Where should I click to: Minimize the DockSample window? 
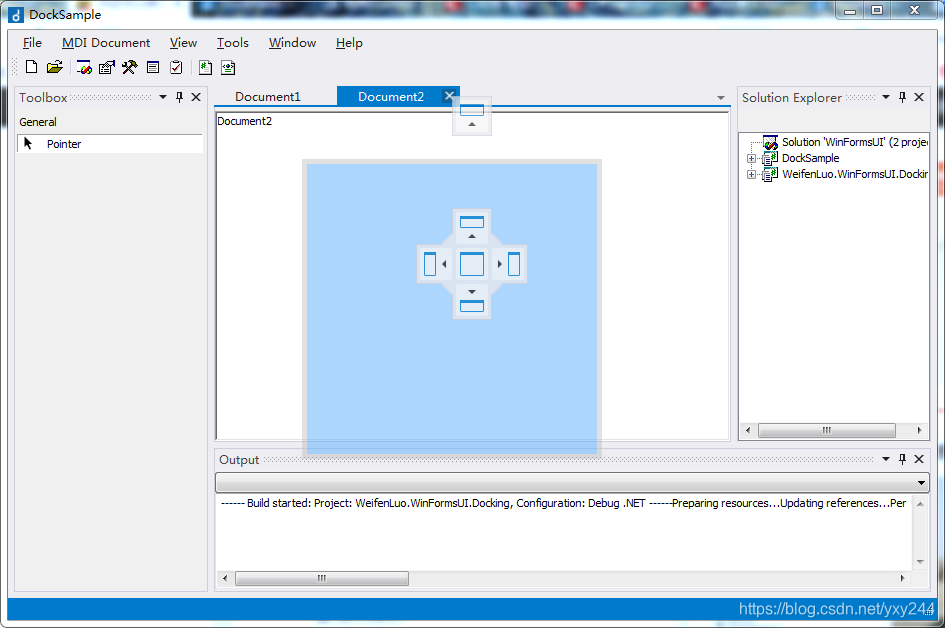[850, 10]
